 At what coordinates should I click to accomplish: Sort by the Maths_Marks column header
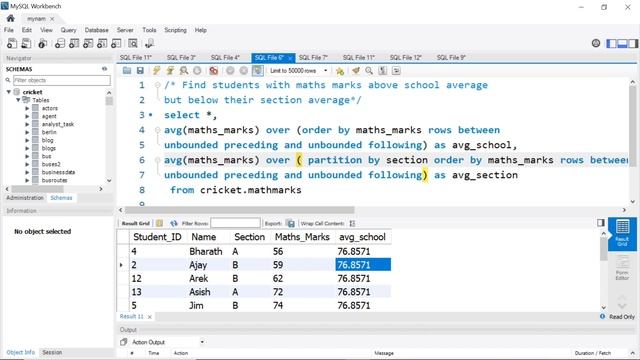[302, 237]
